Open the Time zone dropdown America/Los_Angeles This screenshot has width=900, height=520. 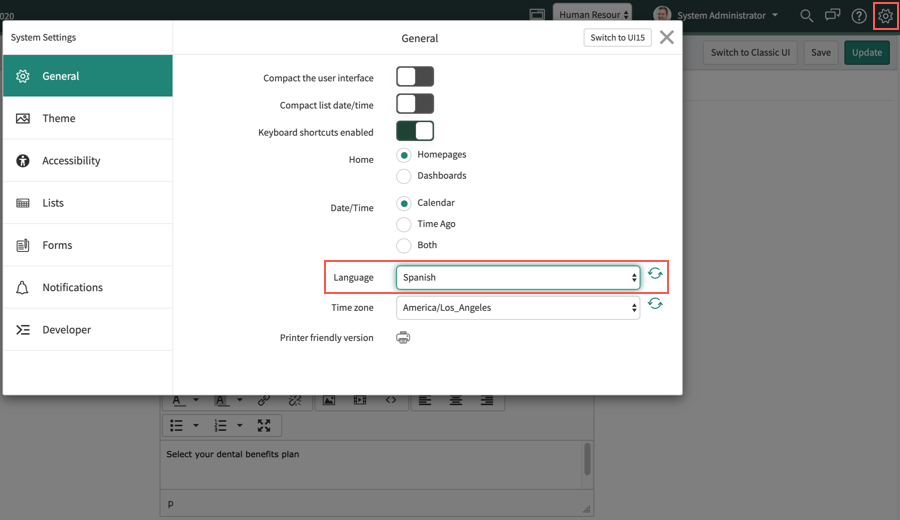[518, 308]
